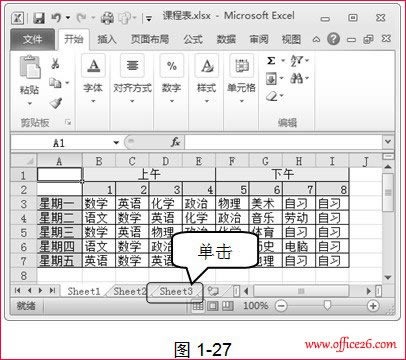Click the 粘贴 paste button
Image resolution: width=406 pixels, height=360 pixels.
tap(29, 80)
